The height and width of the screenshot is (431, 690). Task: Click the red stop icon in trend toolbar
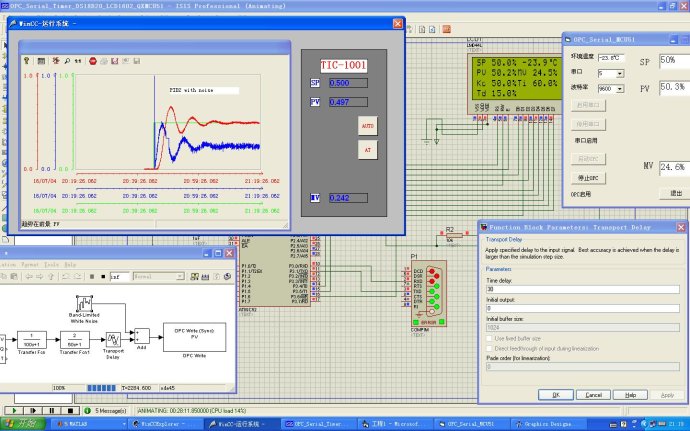(x=91, y=61)
